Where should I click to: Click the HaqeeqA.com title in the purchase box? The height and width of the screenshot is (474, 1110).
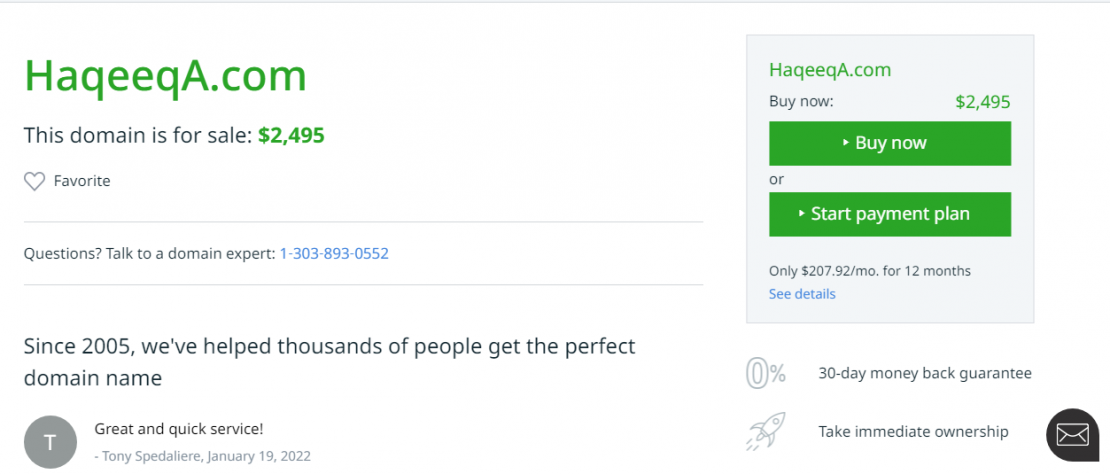tap(830, 70)
